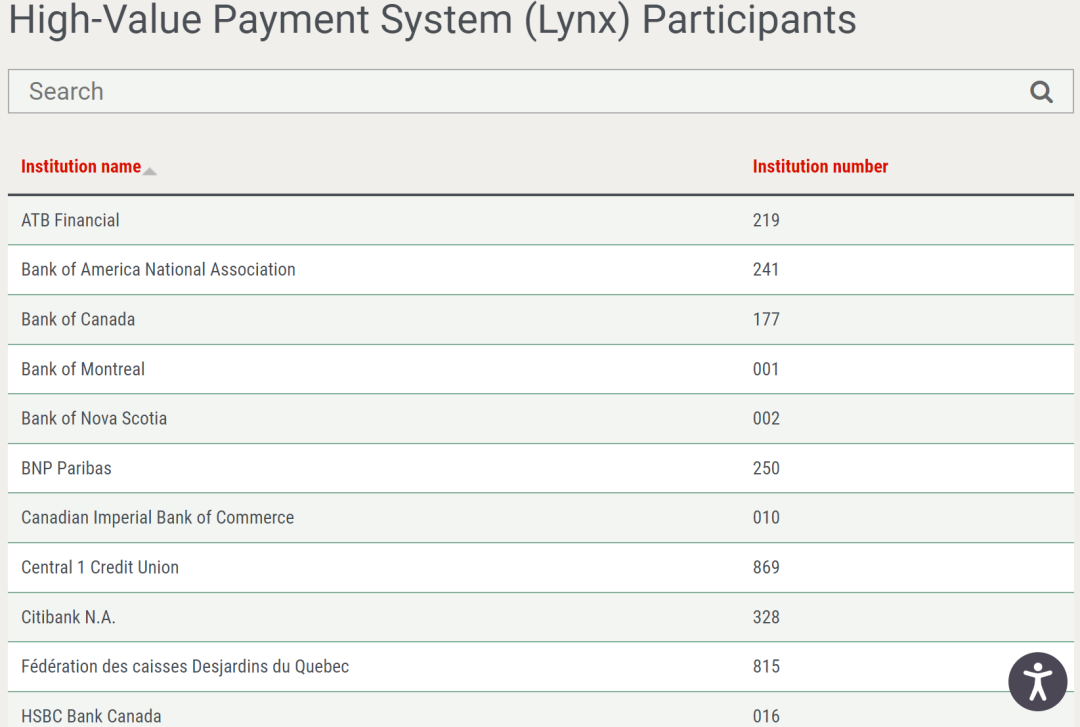
Task: Click institution number 010
Action: 766,518
